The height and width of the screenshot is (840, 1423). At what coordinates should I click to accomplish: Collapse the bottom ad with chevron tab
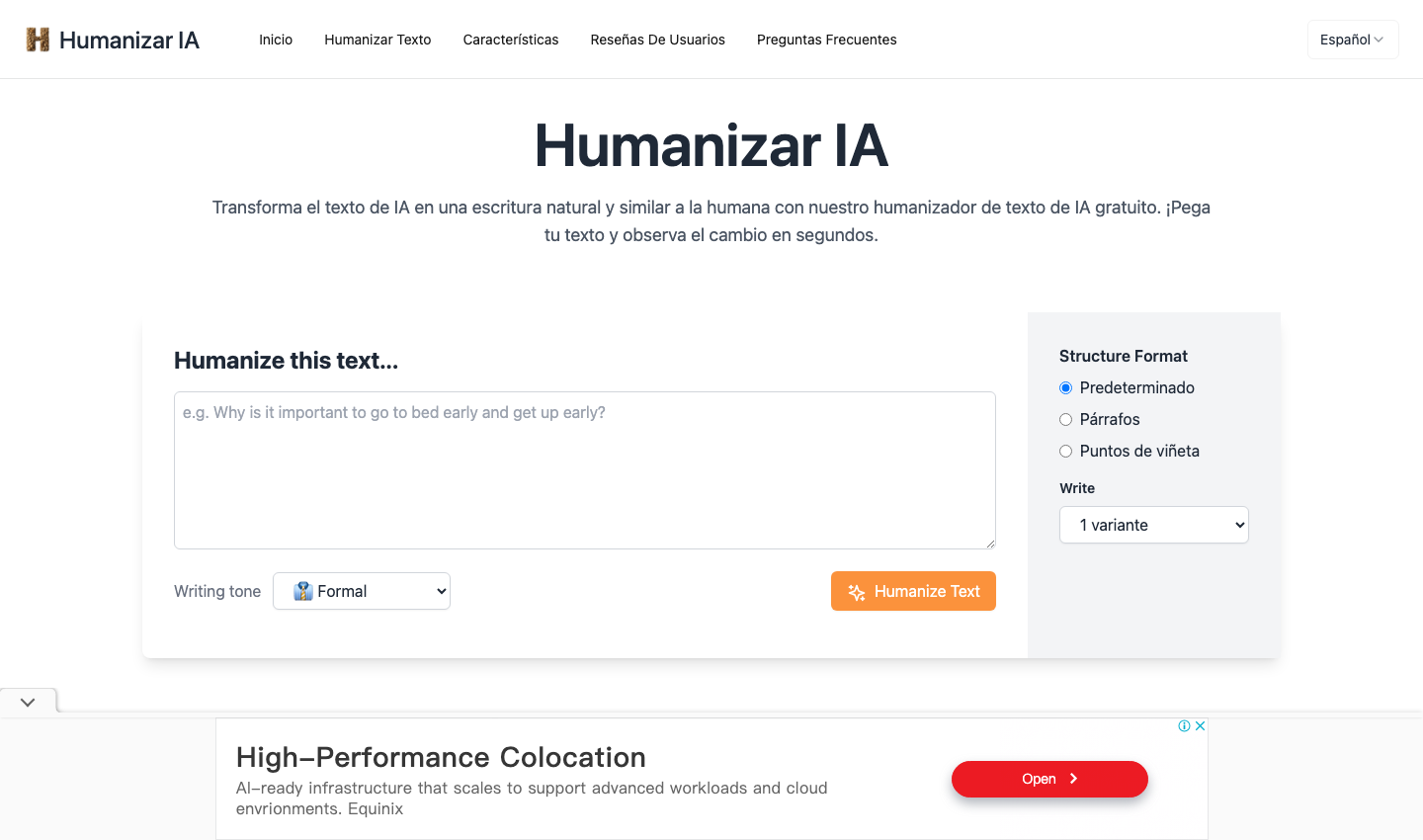pos(28,702)
